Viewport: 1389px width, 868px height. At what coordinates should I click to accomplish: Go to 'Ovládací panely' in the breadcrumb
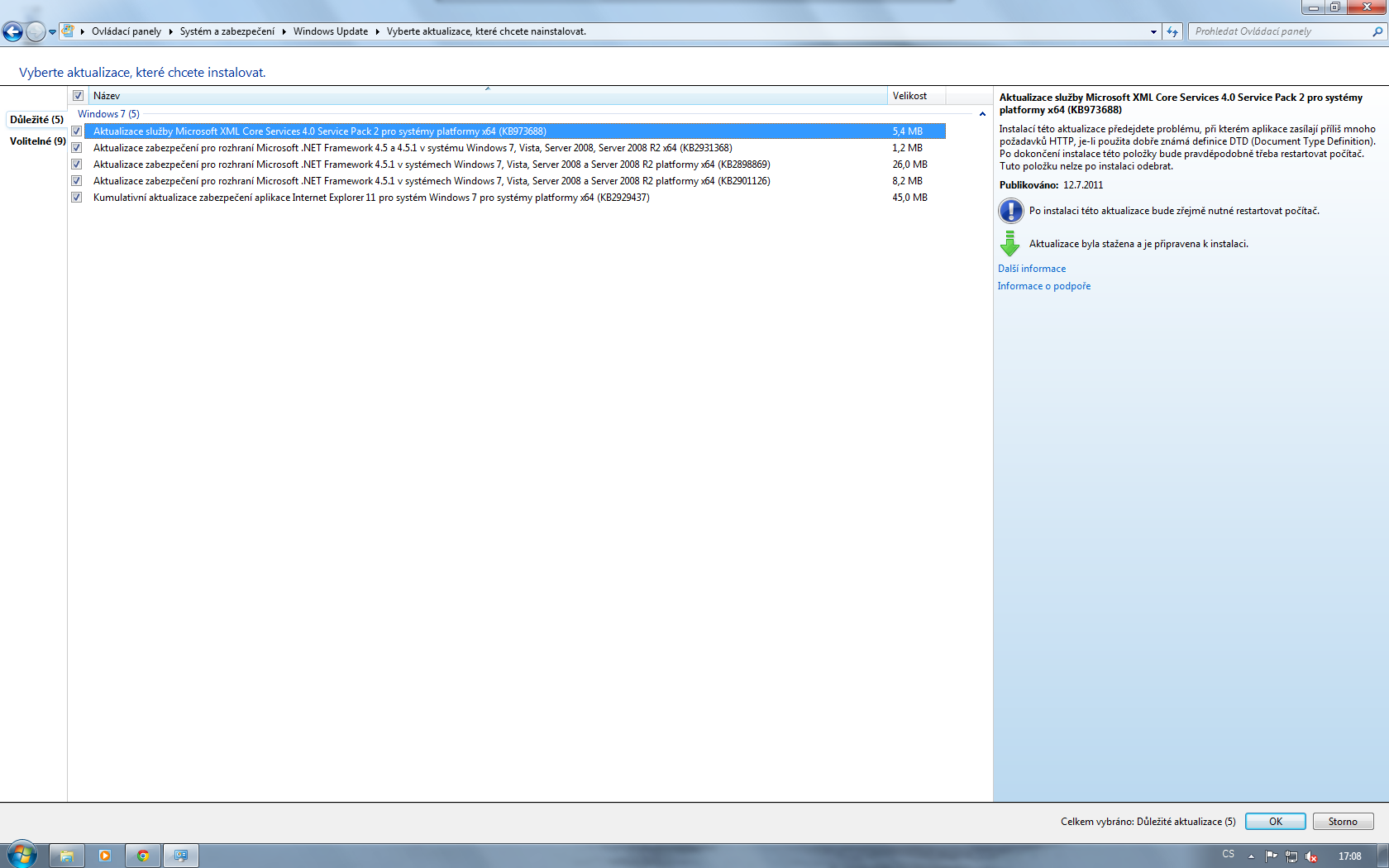pos(126,31)
